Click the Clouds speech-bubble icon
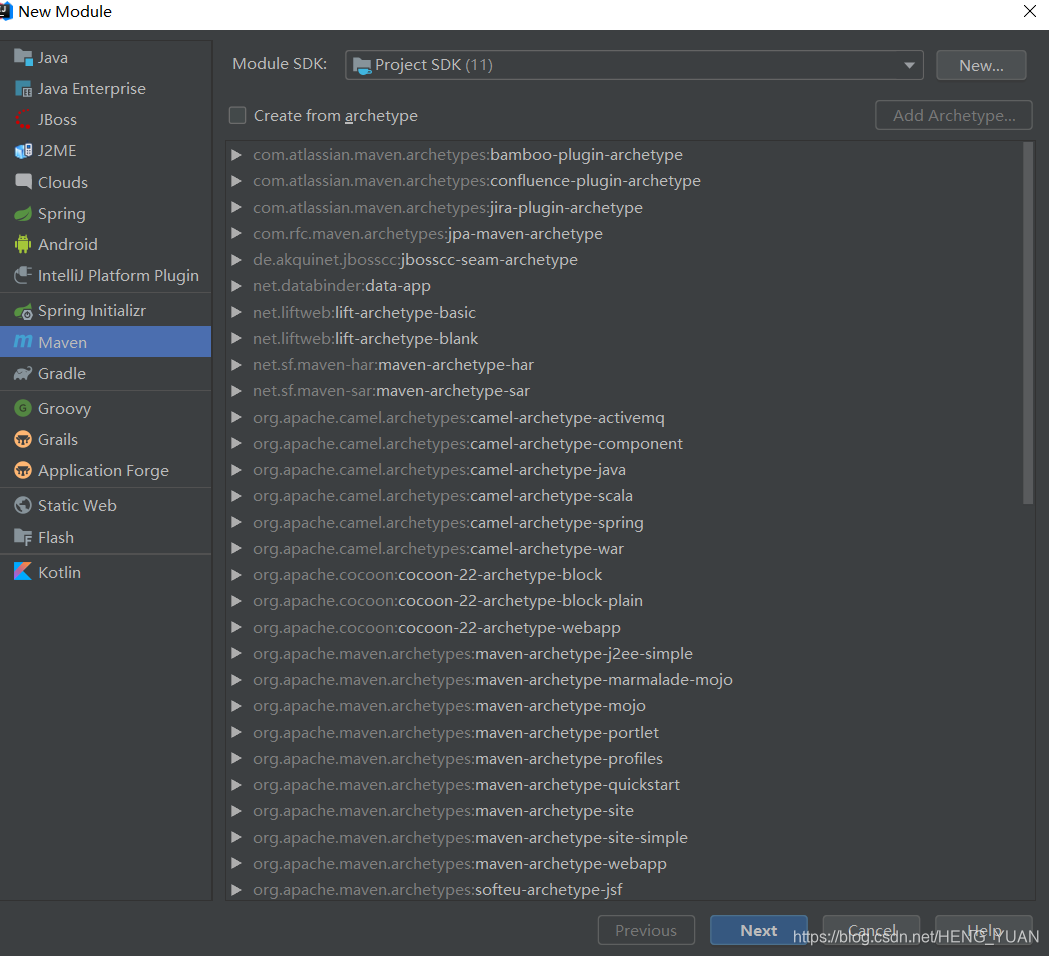Image resolution: width=1049 pixels, height=956 pixels. coord(23,181)
